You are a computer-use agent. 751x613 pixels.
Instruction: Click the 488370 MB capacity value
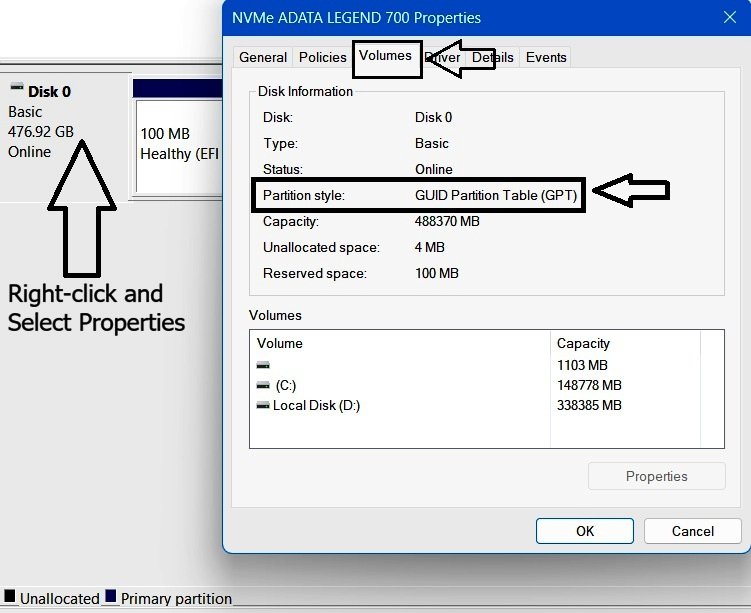(447, 221)
